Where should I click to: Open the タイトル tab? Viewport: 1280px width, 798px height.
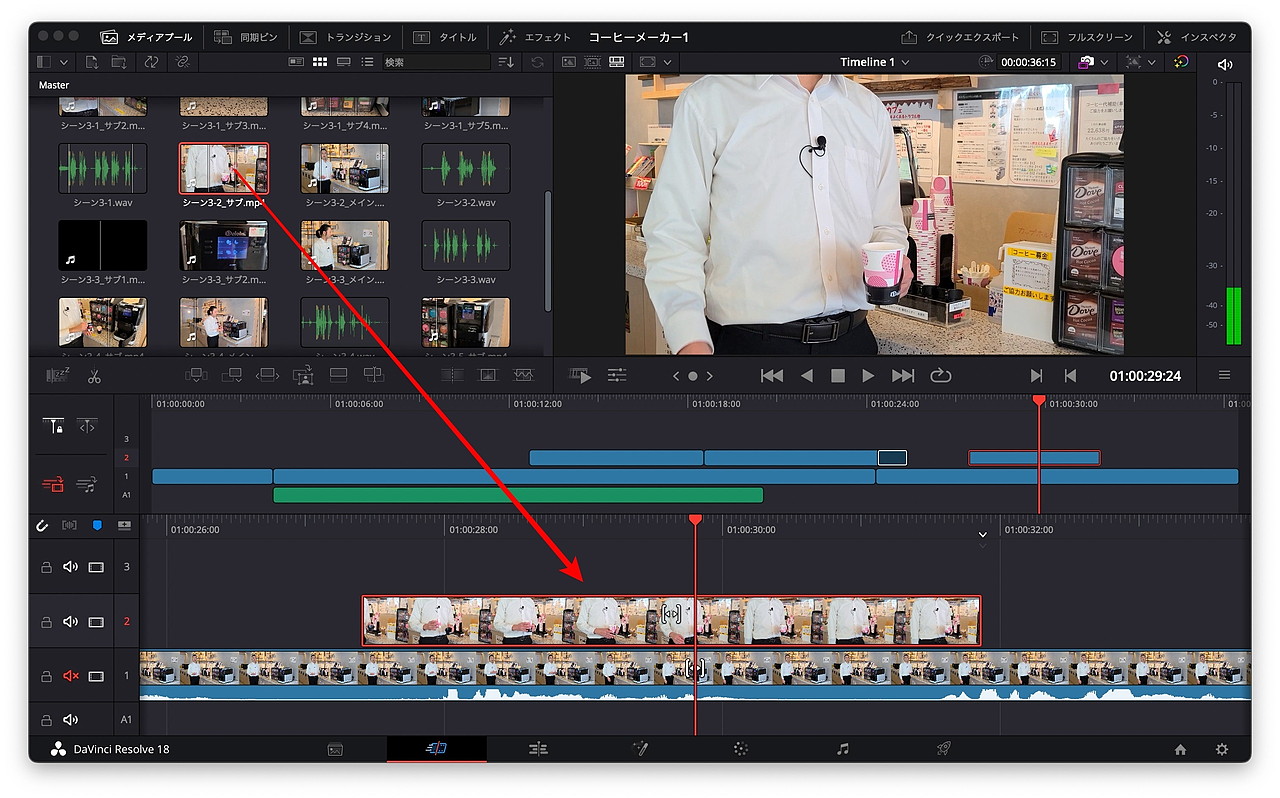(445, 37)
